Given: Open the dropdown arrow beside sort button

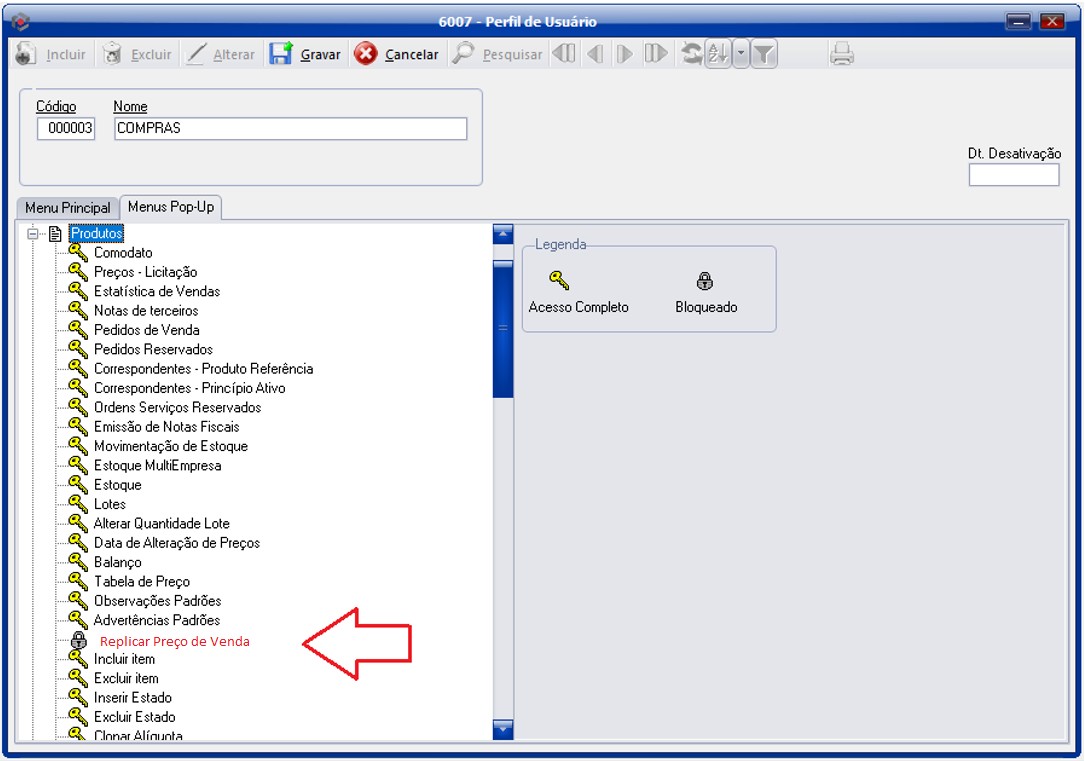Looking at the screenshot, I should [740, 54].
